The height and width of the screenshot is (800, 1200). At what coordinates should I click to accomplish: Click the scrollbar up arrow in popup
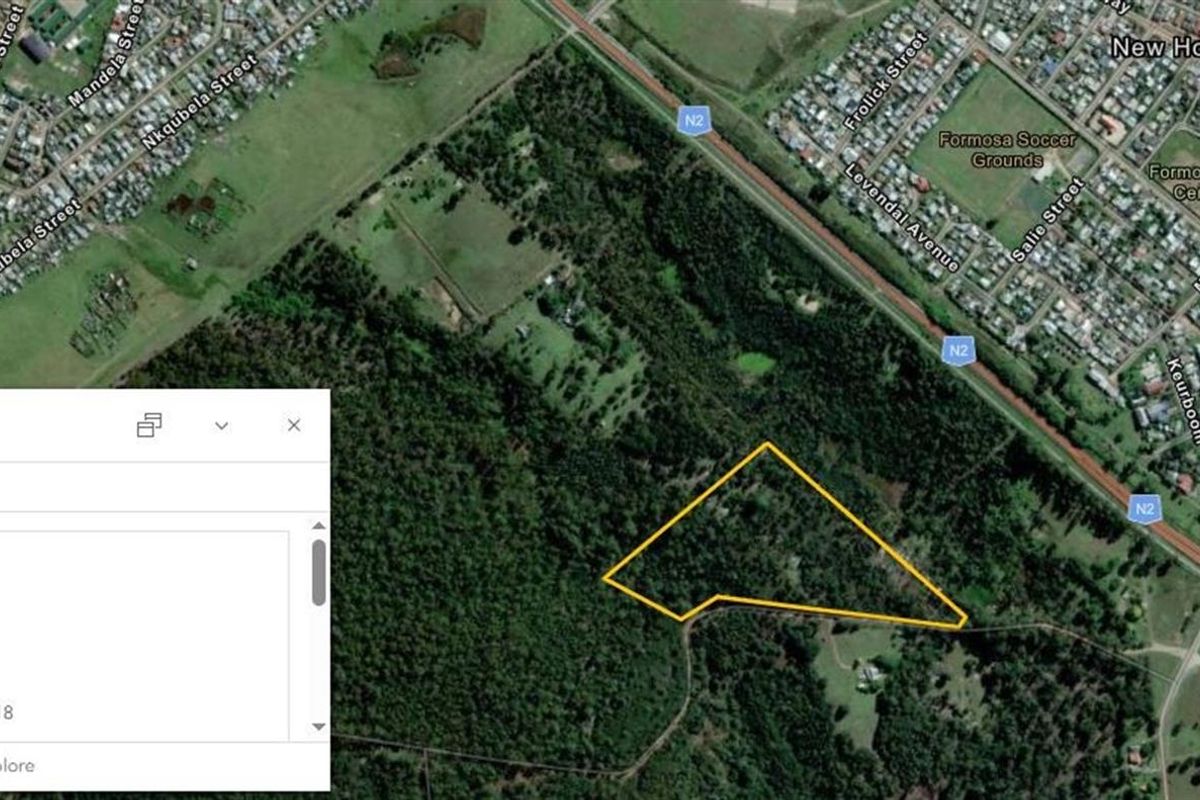pos(319,526)
